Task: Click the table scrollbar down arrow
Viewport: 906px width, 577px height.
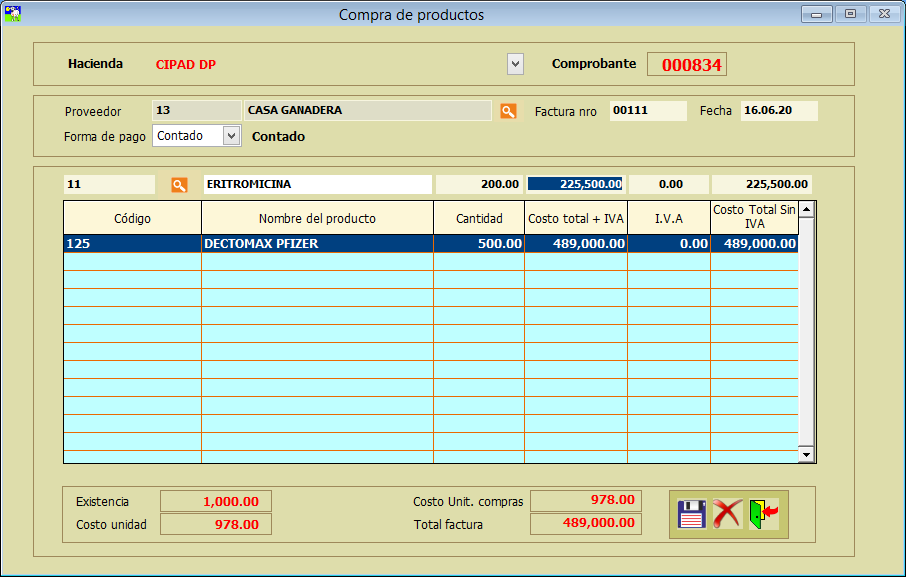Action: tap(806, 455)
